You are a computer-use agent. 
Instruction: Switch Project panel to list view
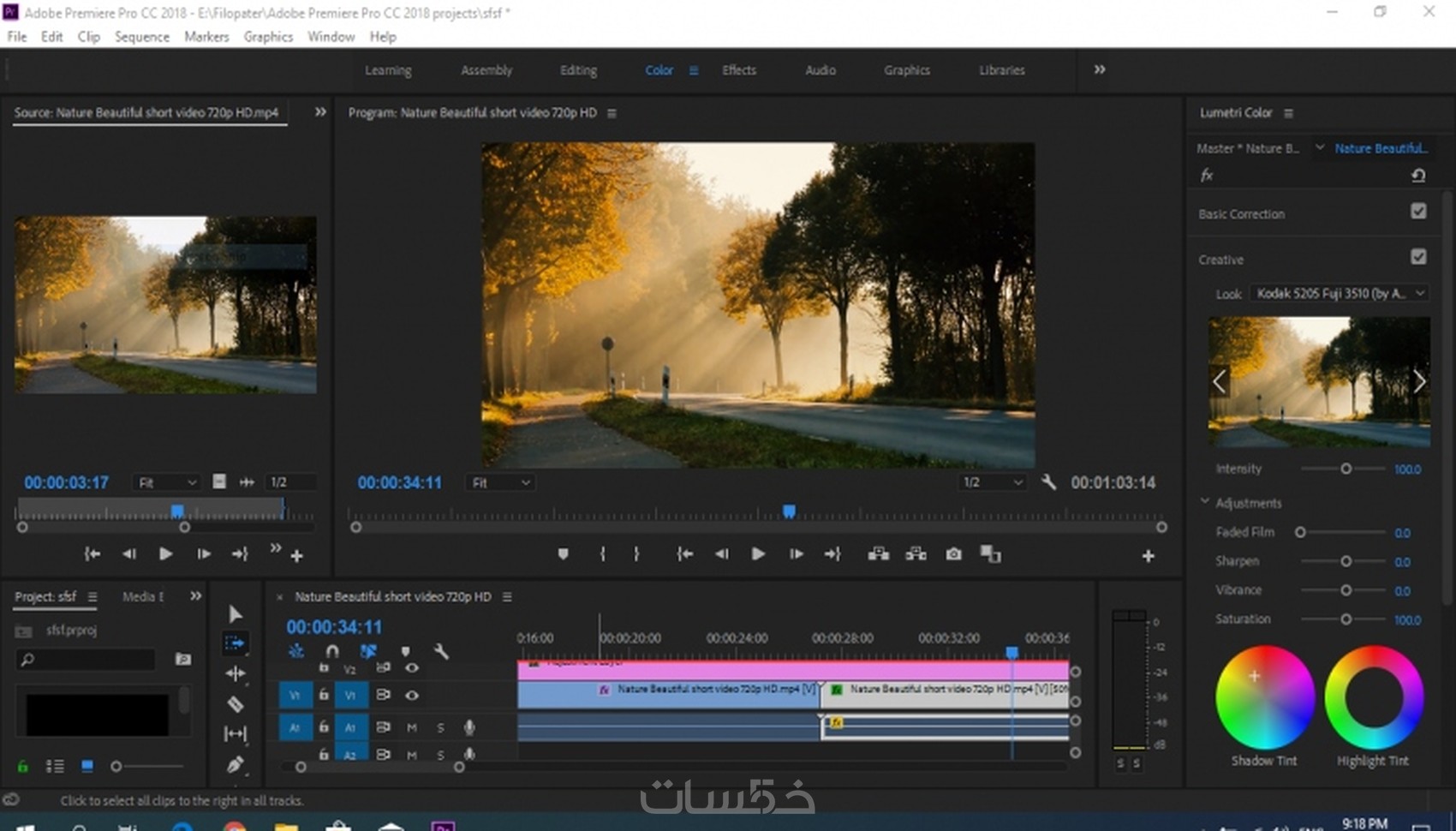coord(55,766)
